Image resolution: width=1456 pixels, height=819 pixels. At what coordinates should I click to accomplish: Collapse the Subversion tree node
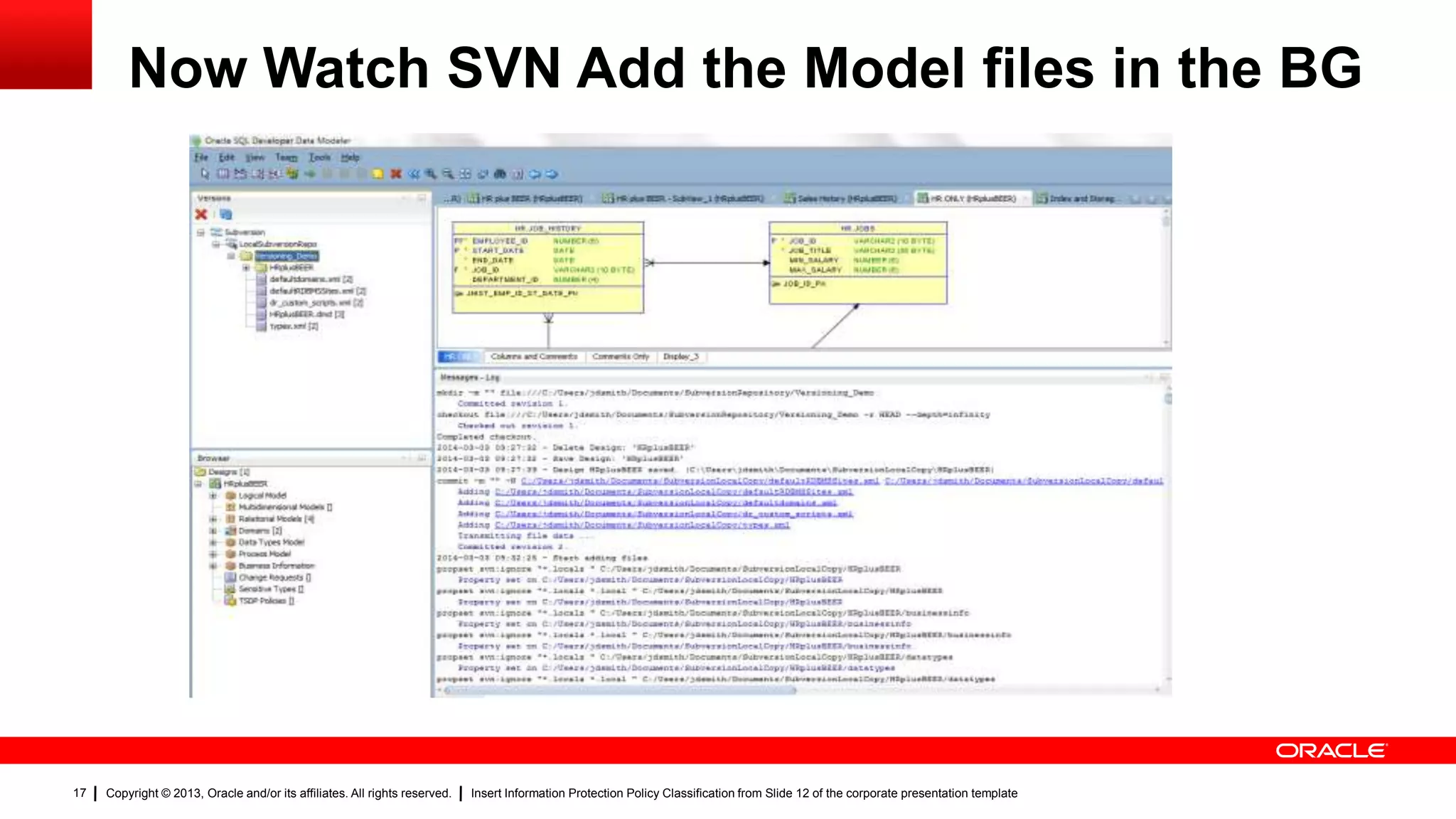(x=200, y=232)
